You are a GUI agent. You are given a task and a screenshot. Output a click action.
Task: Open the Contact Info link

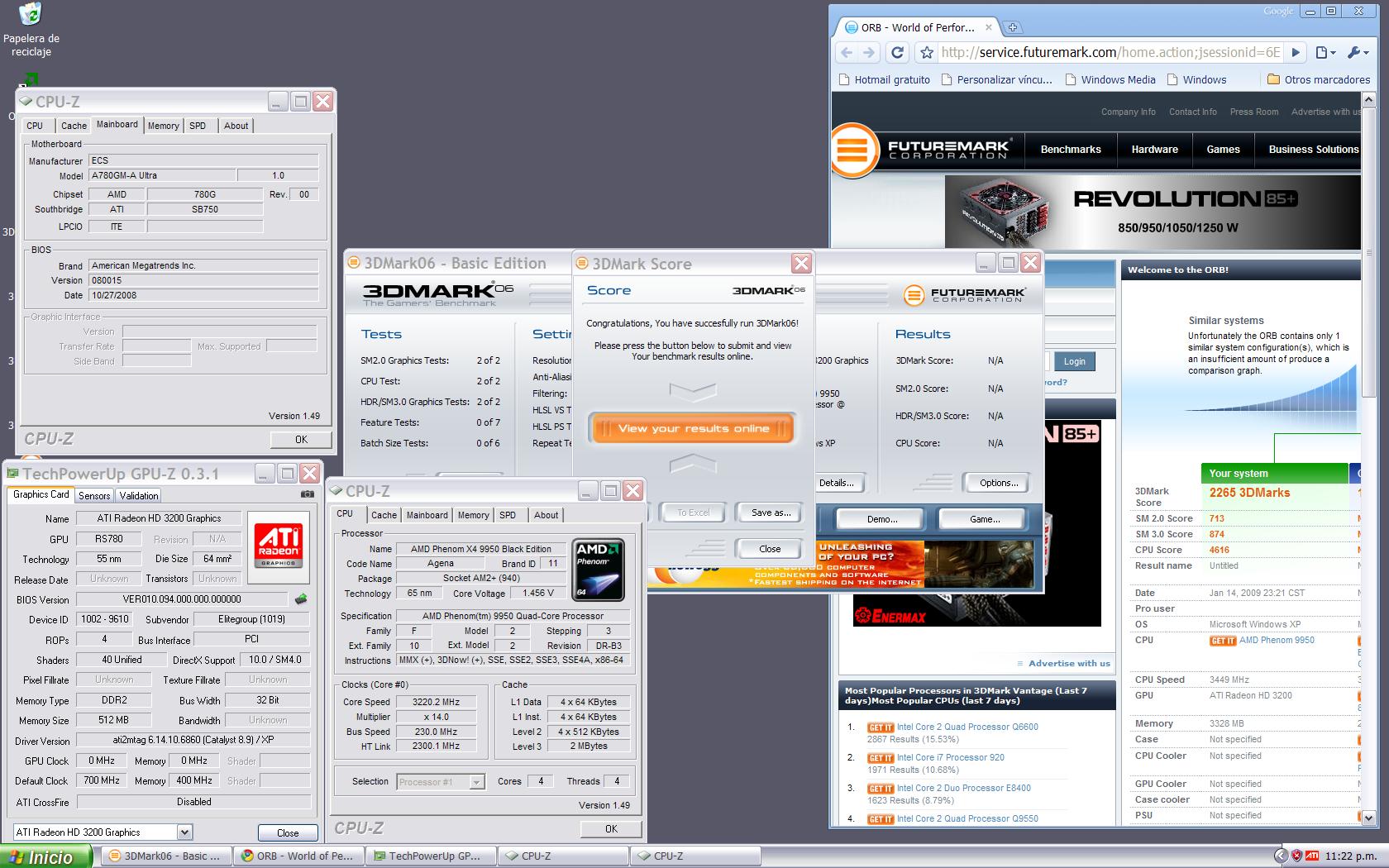tap(1192, 112)
